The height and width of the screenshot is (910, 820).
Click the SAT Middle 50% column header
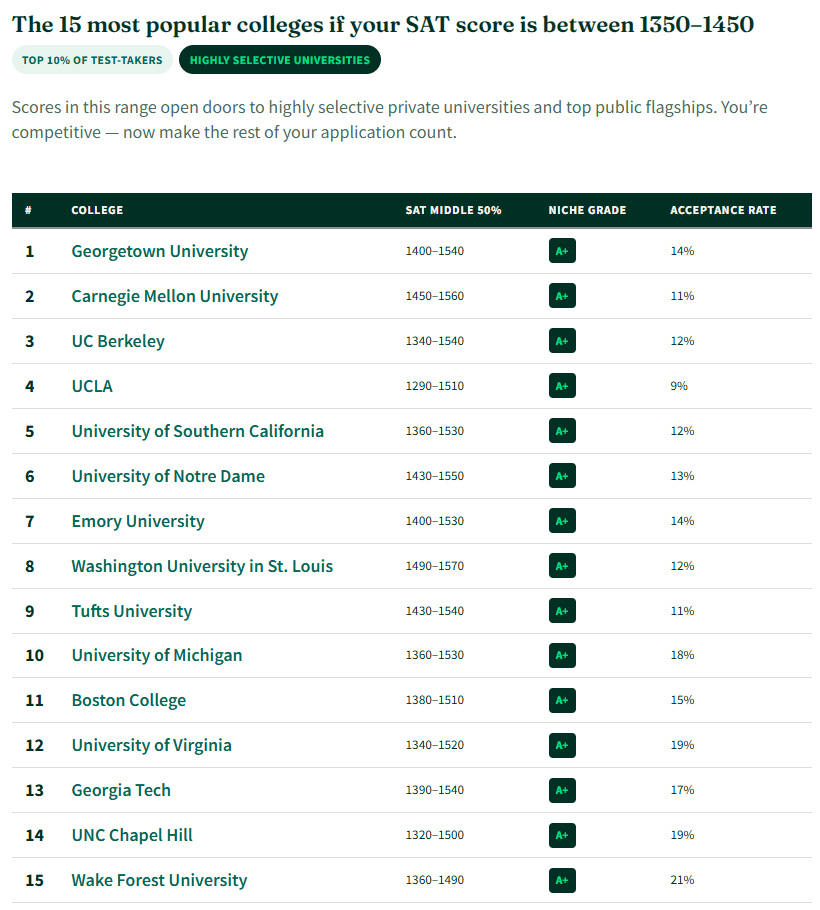[x=453, y=210]
